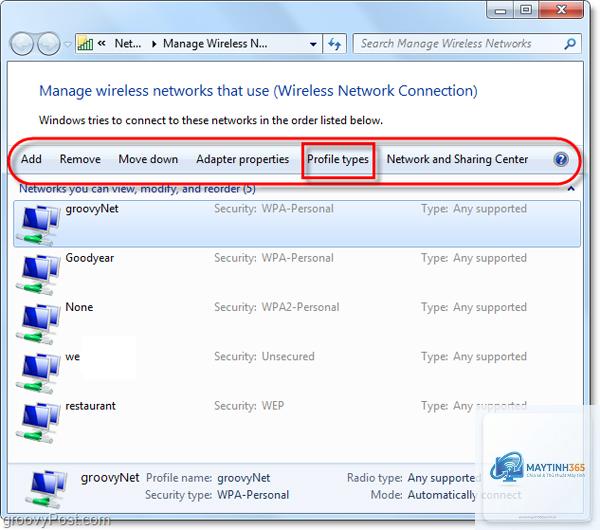Click Add in the toolbar
The image size is (600, 530).
click(x=31, y=159)
